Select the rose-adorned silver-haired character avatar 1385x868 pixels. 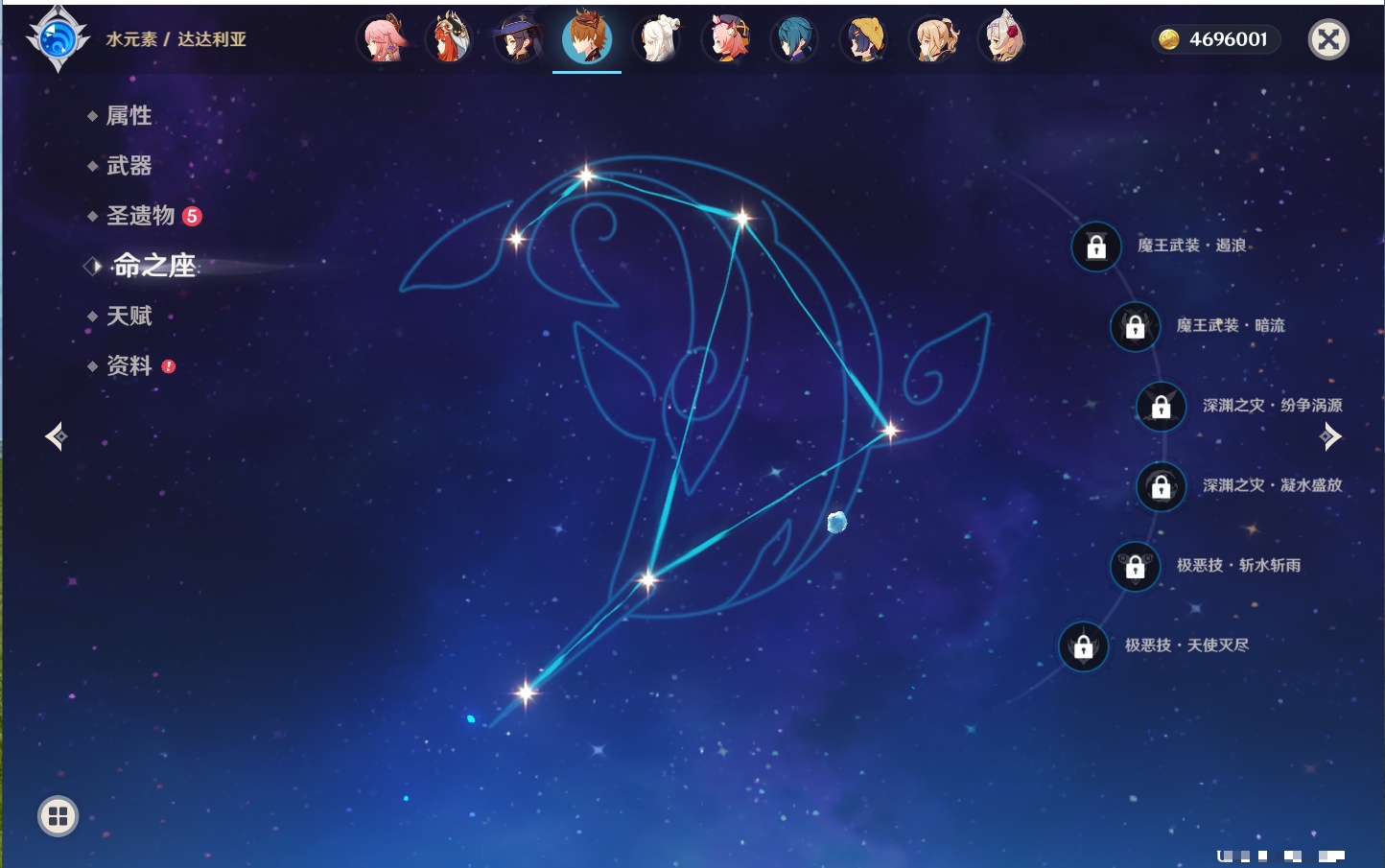(1003, 39)
